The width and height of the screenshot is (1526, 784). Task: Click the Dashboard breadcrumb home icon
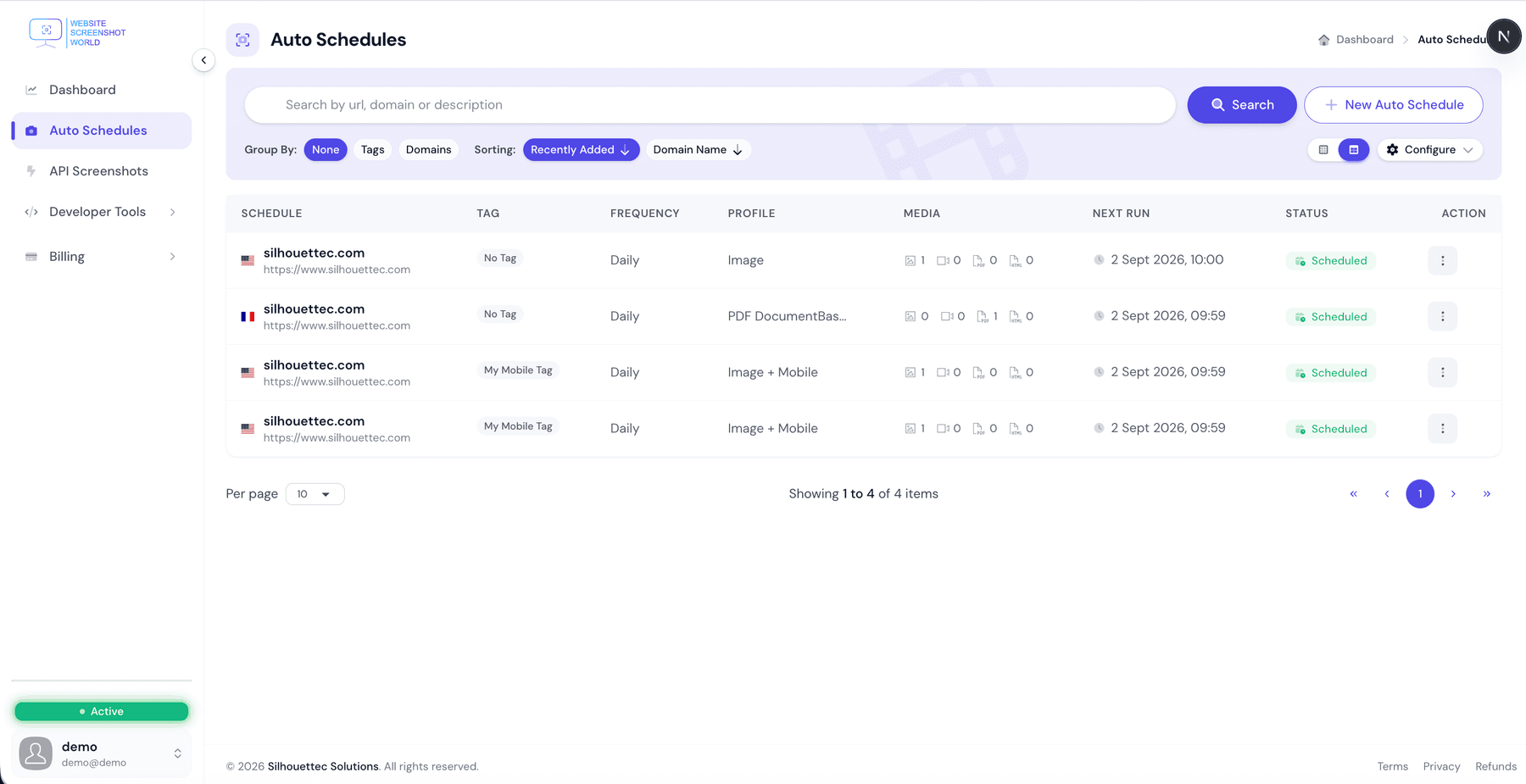coord(1323,40)
